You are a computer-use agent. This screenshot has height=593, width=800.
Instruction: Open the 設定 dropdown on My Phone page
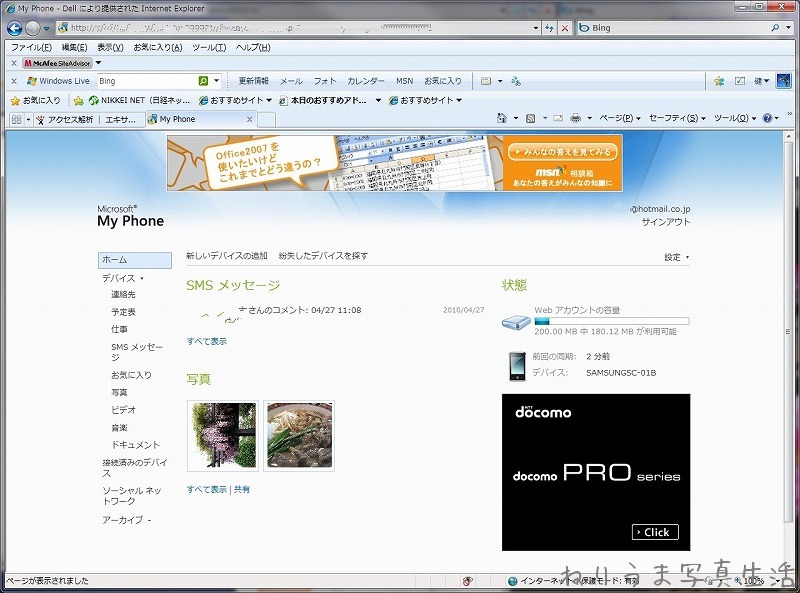click(677, 257)
